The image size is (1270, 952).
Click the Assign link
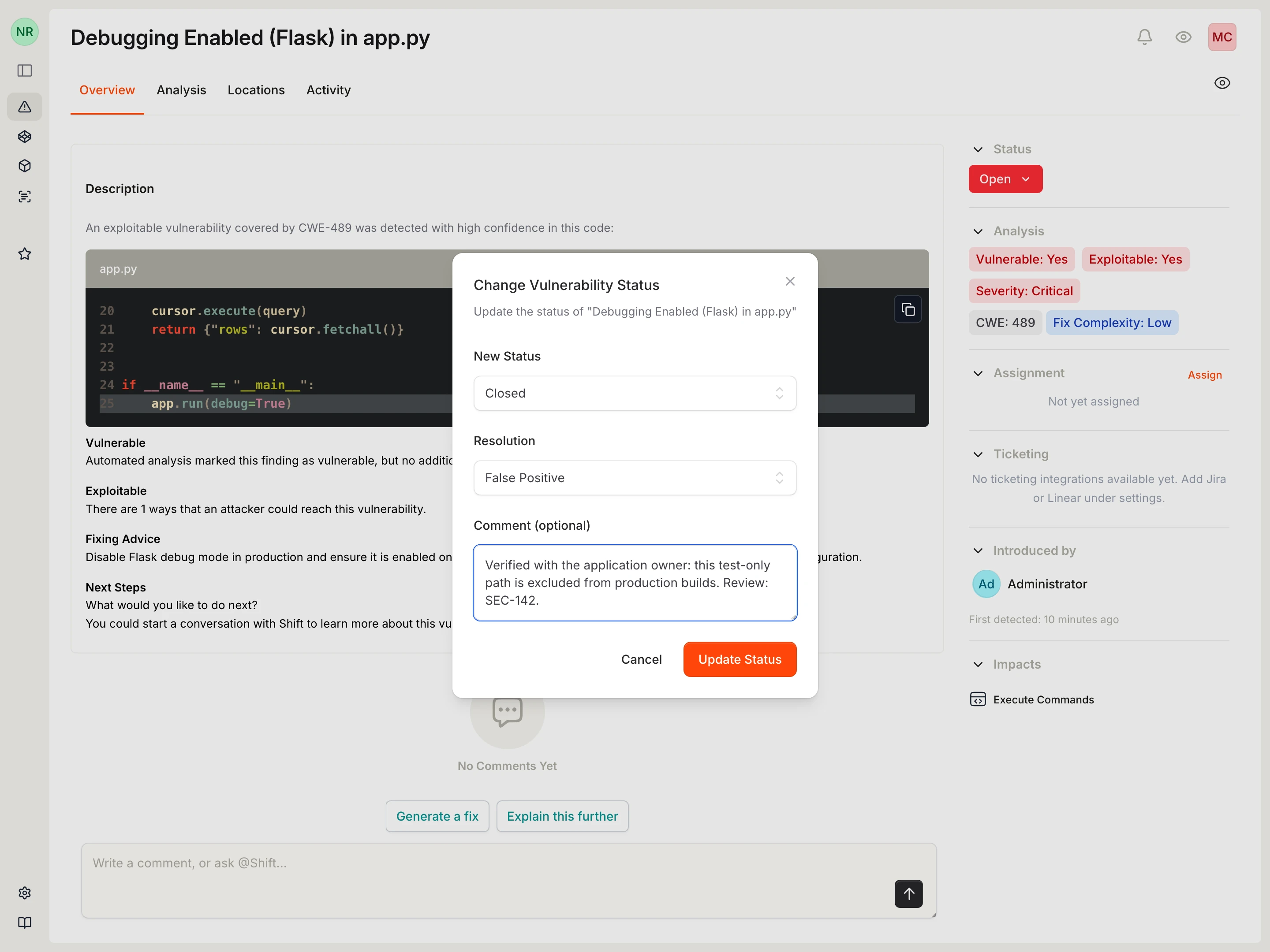click(x=1205, y=375)
